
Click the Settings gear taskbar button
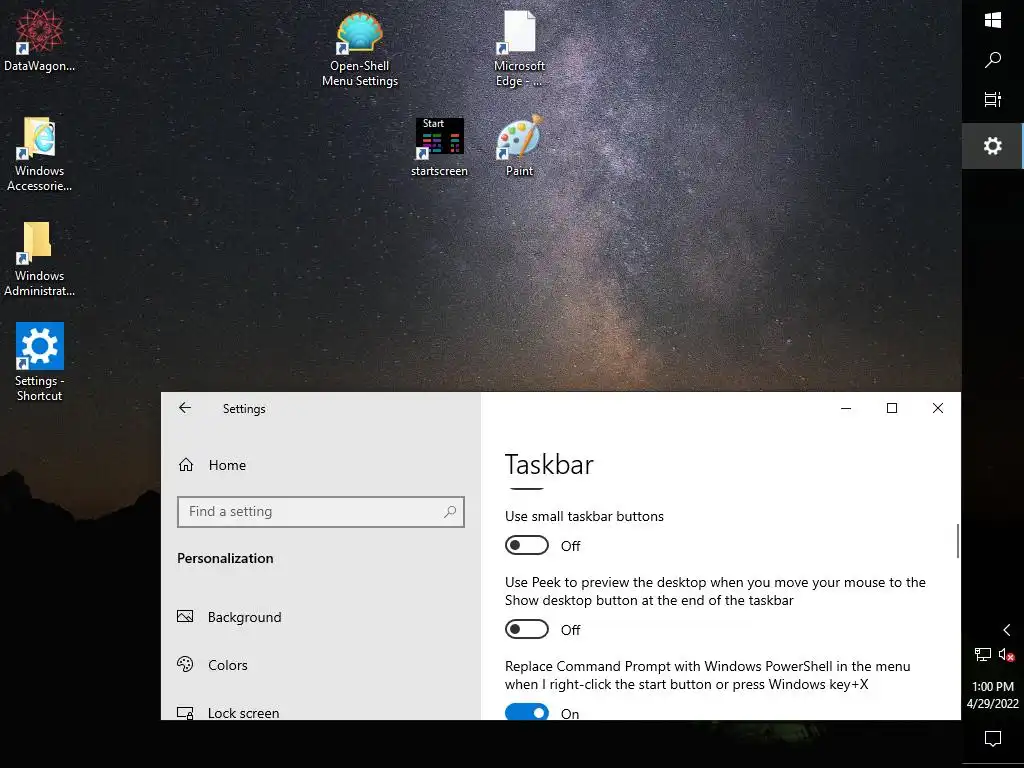[x=993, y=146]
